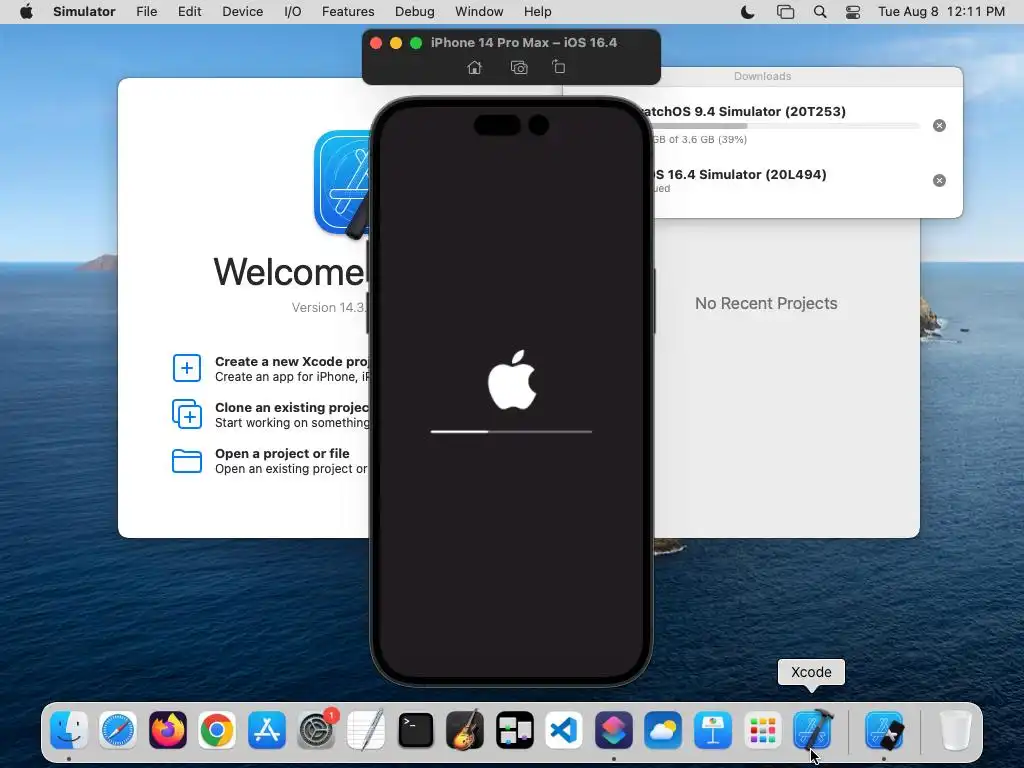Click the Downloads window title
The height and width of the screenshot is (768, 1024).
(762, 76)
